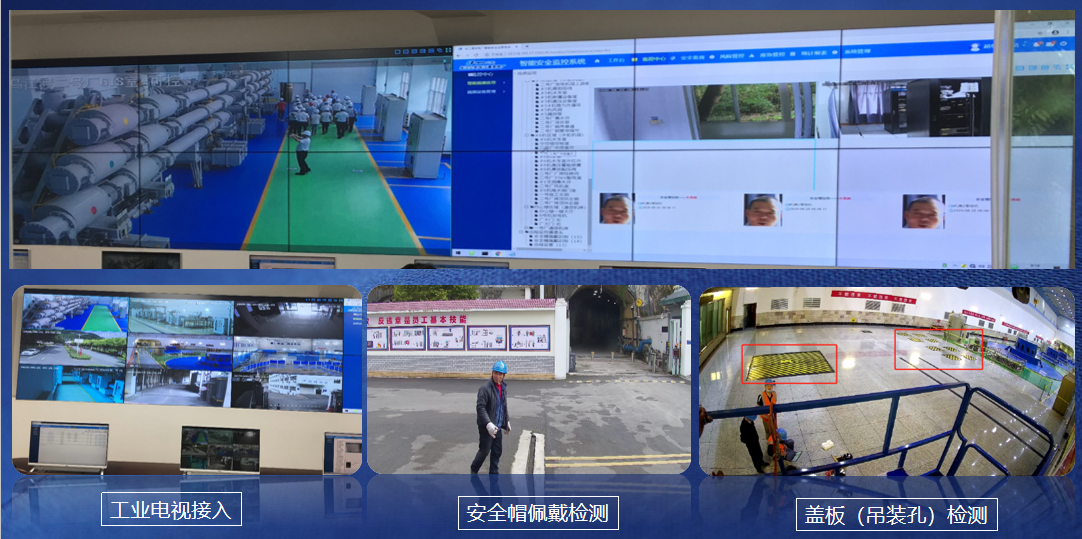Click the right red detection box on the floor
The image size is (1082, 539).
tap(938, 349)
